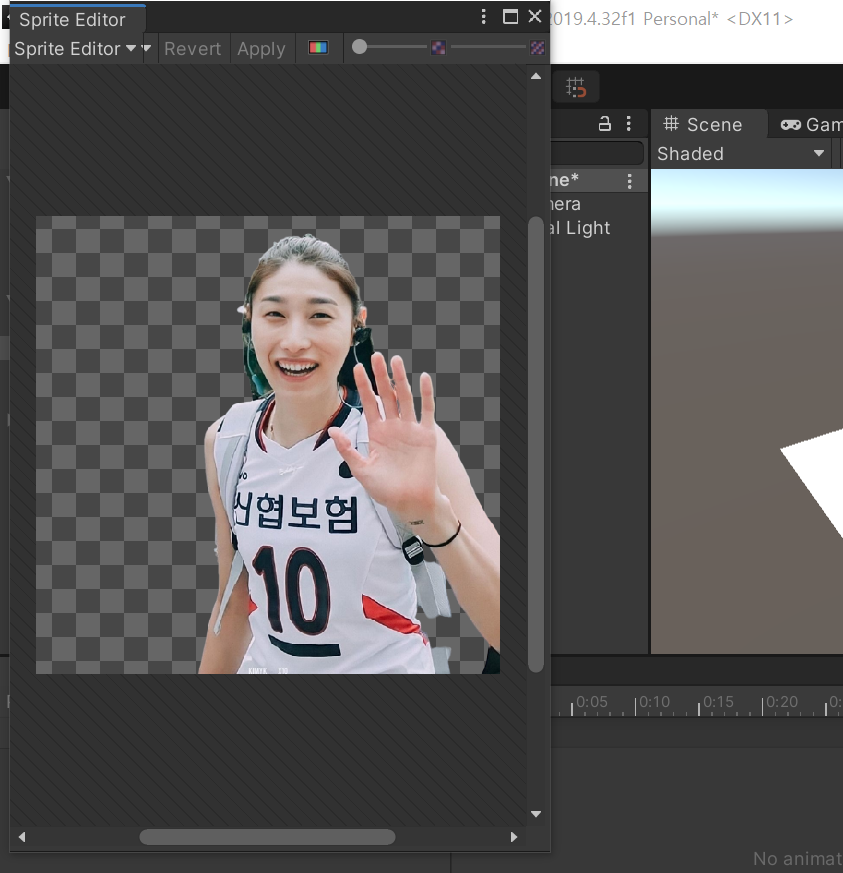
Task: Toggle the RGB/alpha color channel button
Action: coord(318,48)
